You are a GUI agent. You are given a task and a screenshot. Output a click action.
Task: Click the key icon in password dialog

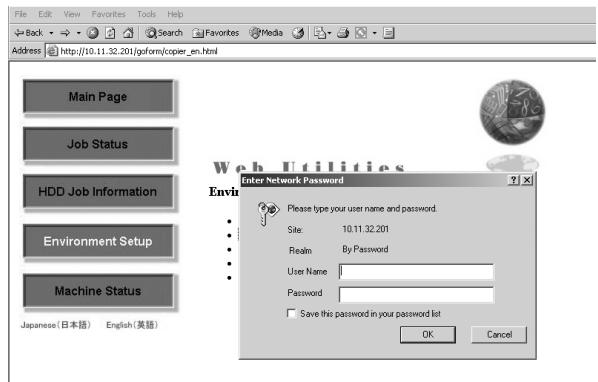268,213
